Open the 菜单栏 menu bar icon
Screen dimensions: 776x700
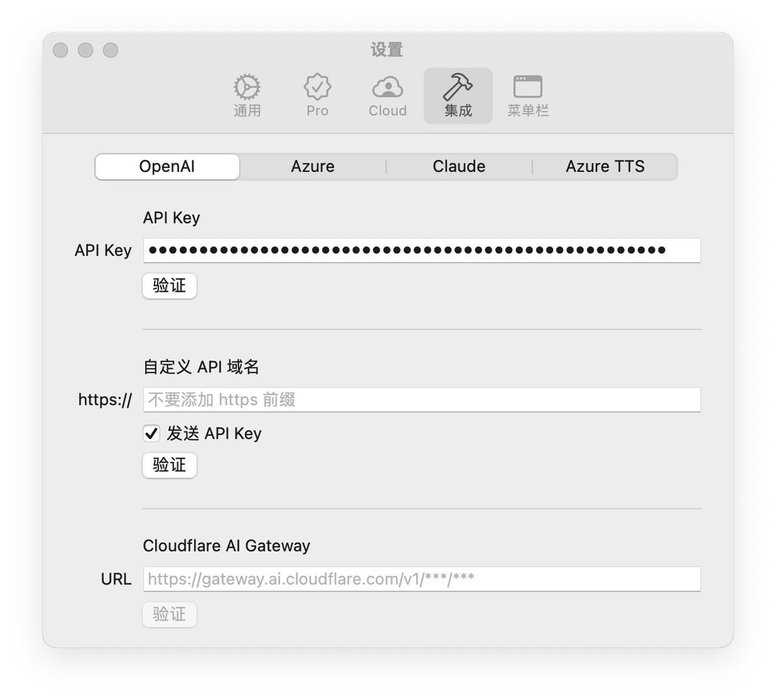(528, 96)
